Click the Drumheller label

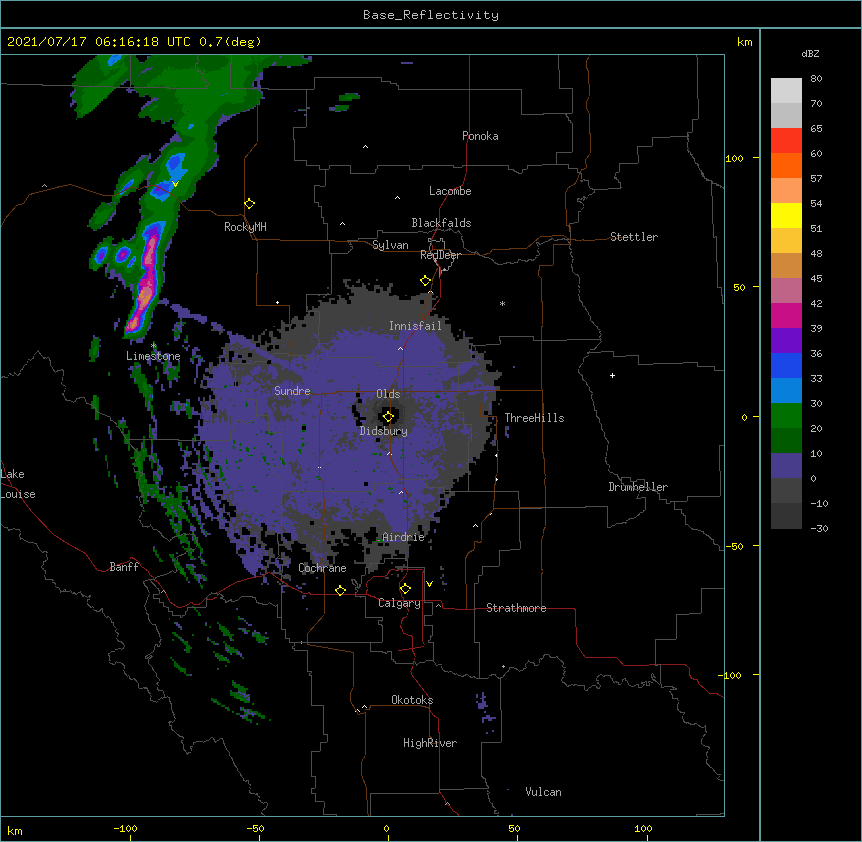638,487
